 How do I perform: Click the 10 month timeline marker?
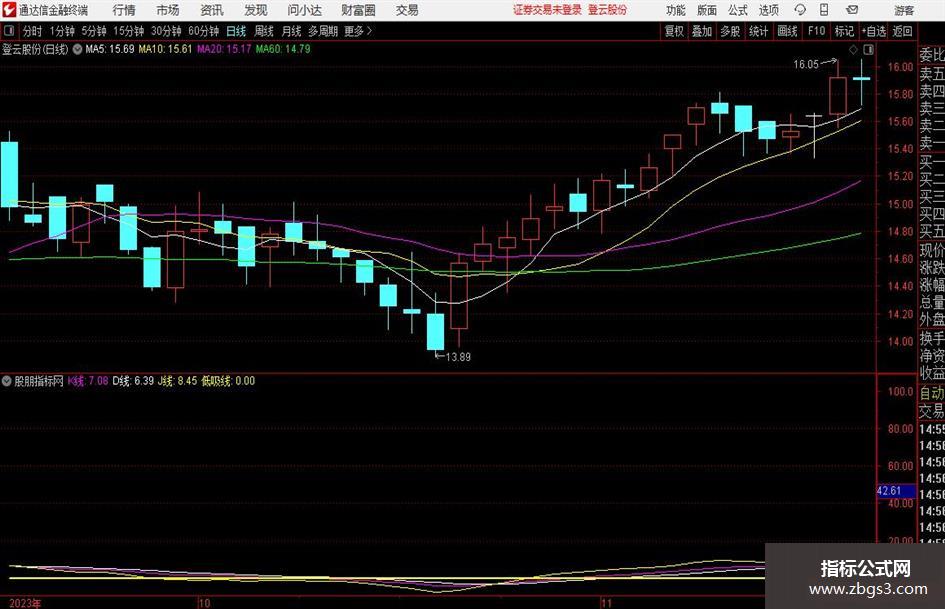(x=204, y=603)
